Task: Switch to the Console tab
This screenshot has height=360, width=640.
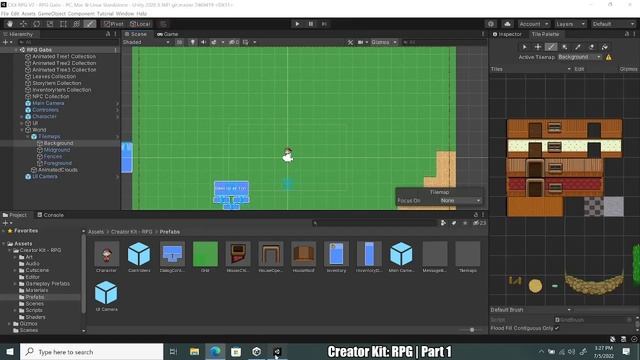Action: [51, 215]
